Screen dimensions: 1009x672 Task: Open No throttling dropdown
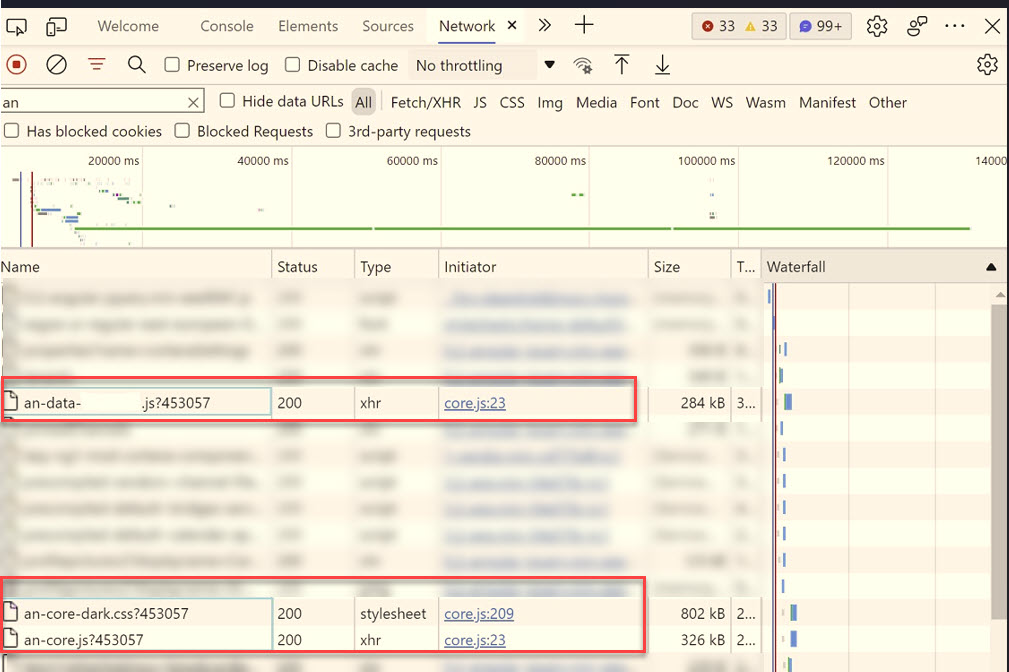click(485, 65)
